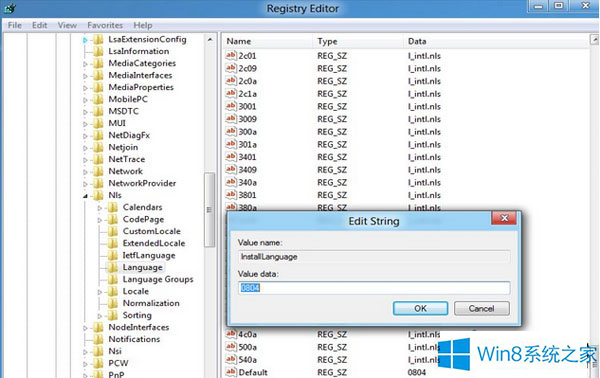600x378 pixels.
Task: Click the tree pane scrollbar thumb
Action: (x=209, y=210)
